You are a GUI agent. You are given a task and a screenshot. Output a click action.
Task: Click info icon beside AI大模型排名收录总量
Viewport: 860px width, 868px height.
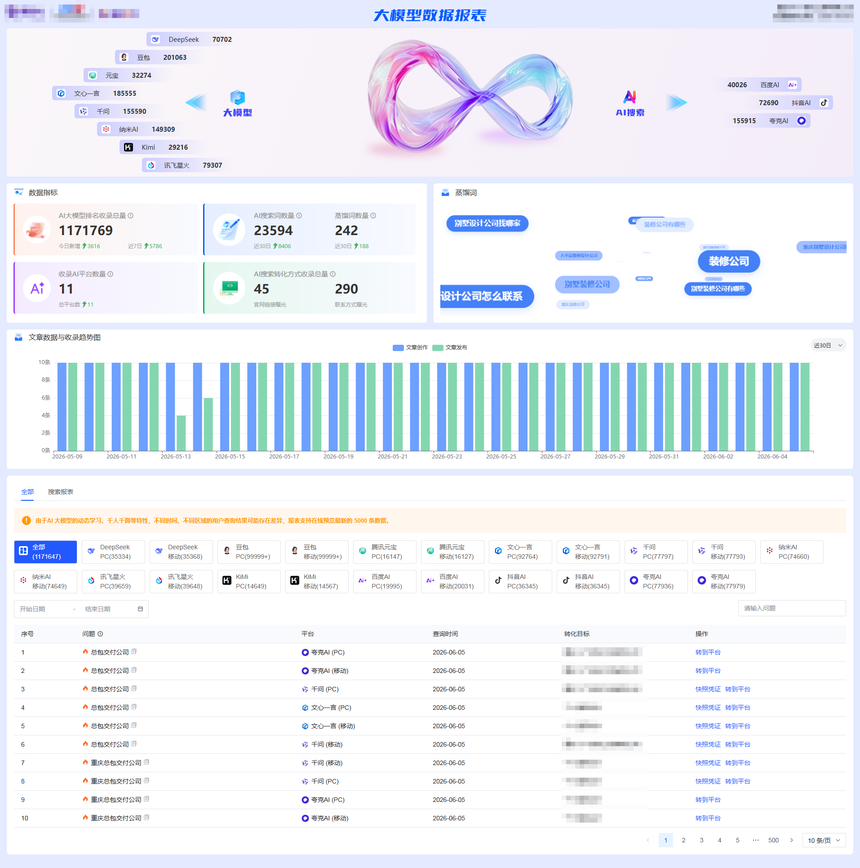tap(131, 215)
